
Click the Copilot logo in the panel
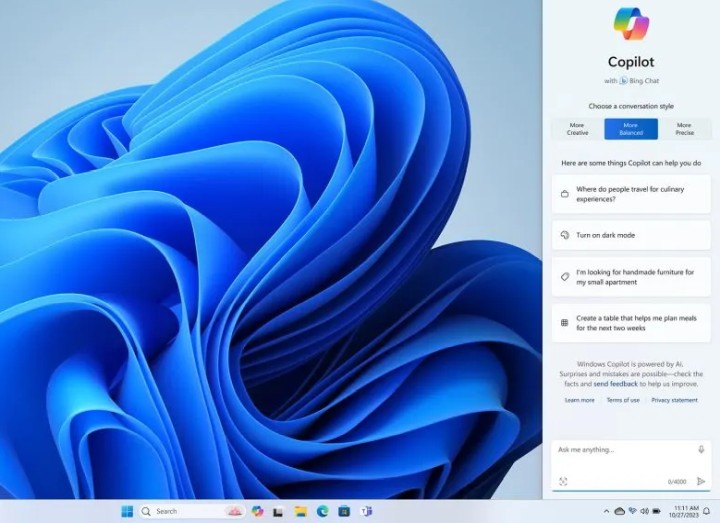(x=631, y=23)
